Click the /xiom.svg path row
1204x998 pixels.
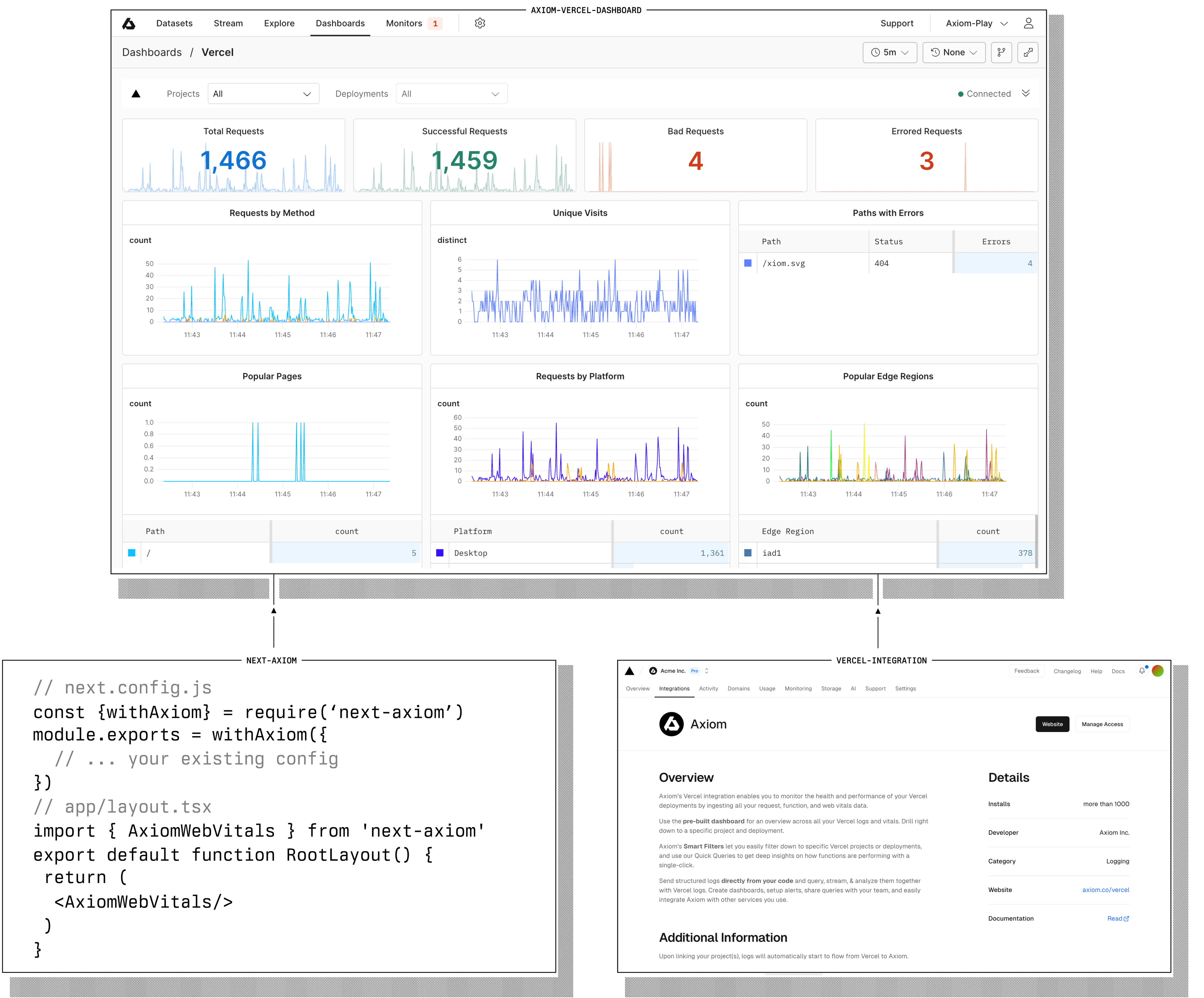tap(783, 263)
